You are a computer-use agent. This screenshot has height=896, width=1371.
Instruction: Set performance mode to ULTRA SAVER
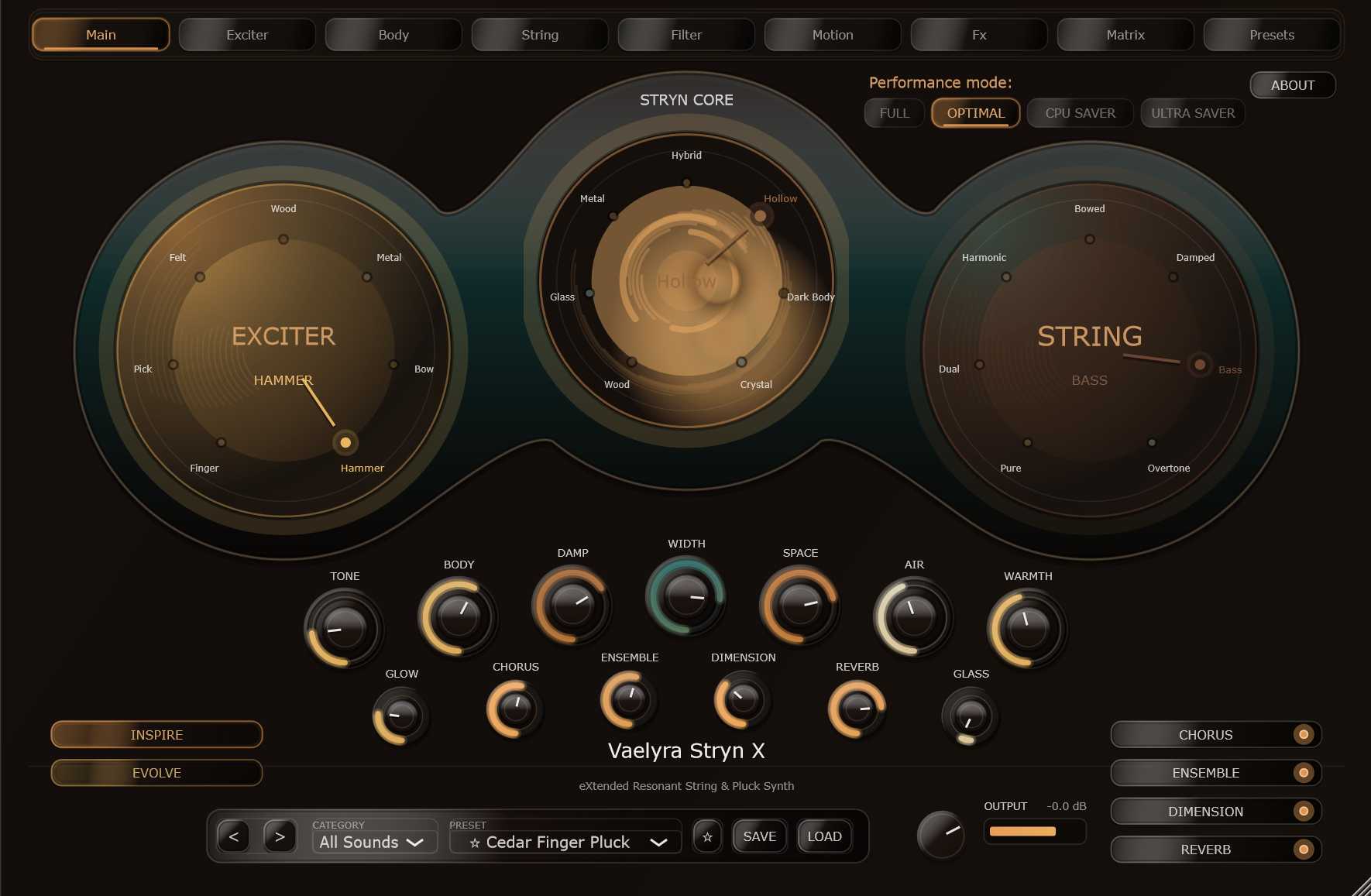tap(1193, 113)
